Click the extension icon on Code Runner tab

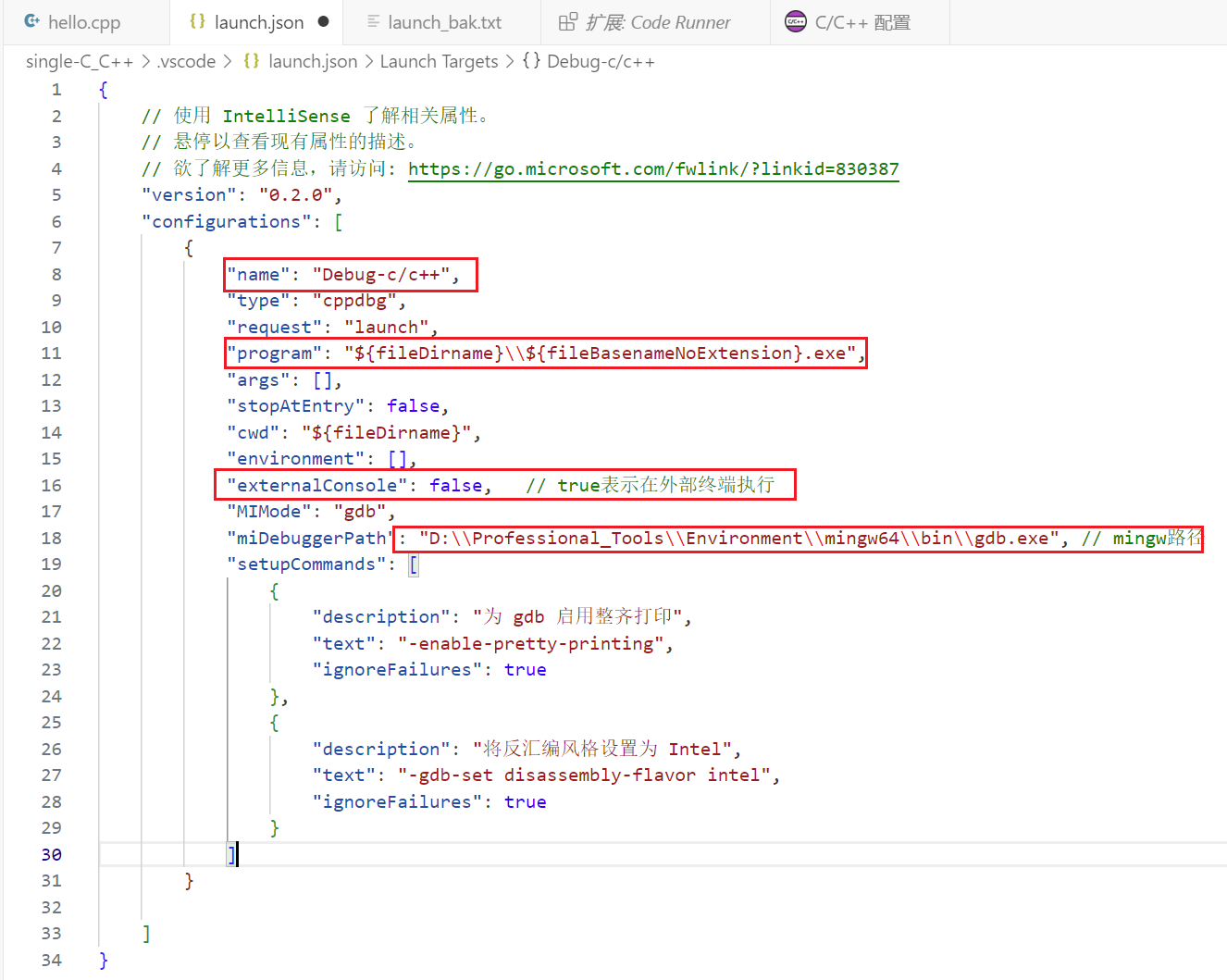click(568, 21)
